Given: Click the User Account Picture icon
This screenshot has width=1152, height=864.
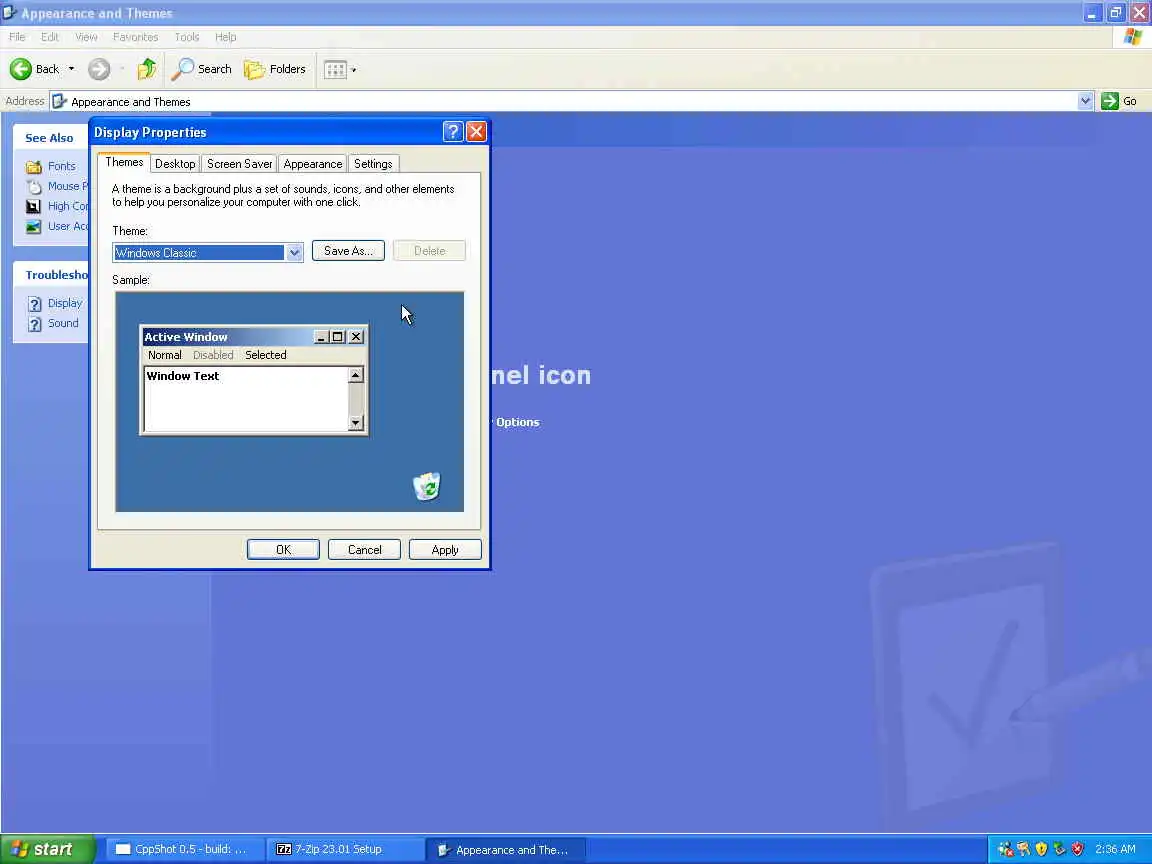Looking at the screenshot, I should [x=34, y=226].
